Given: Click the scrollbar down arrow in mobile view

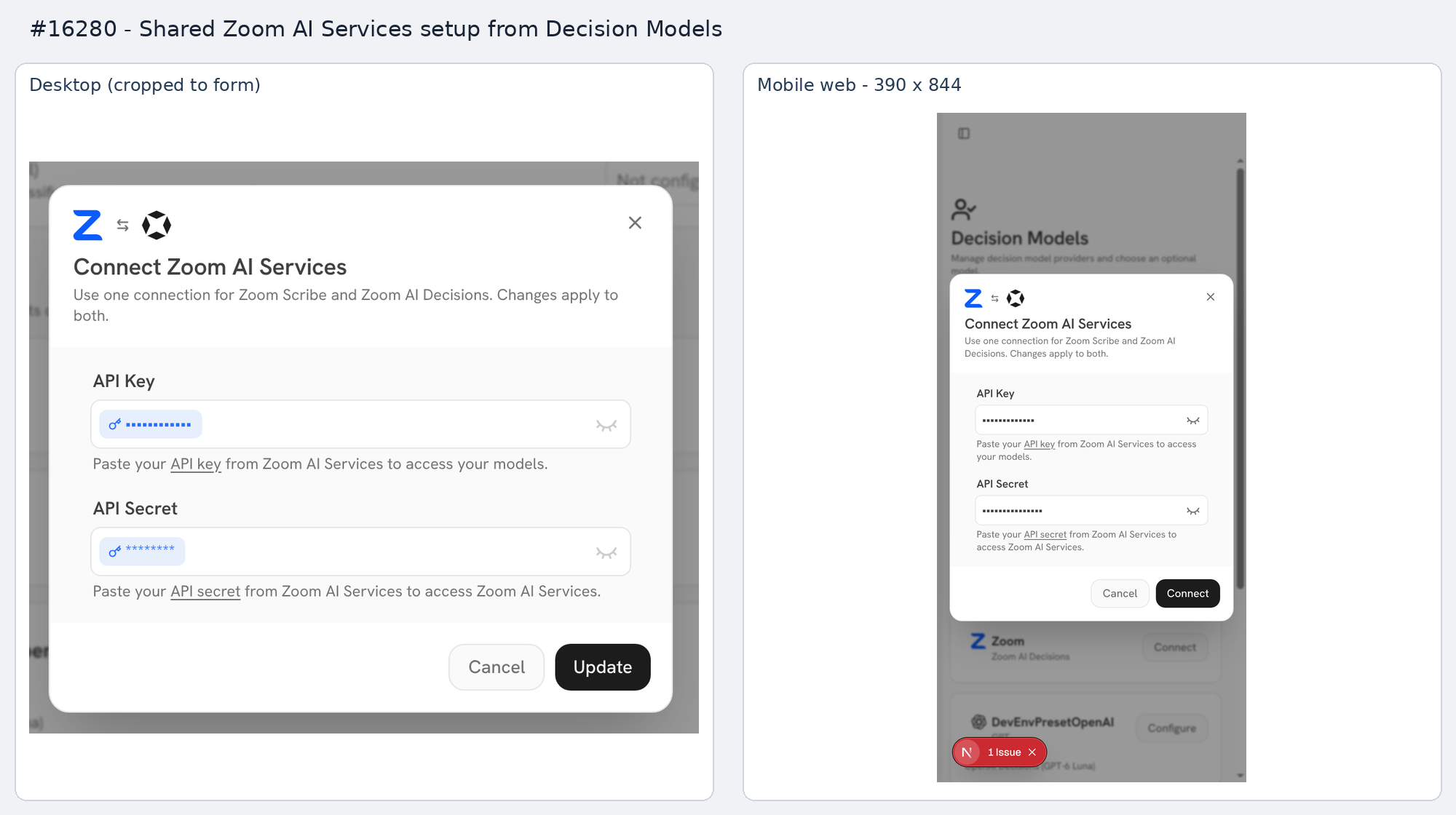Looking at the screenshot, I should click(x=1240, y=776).
